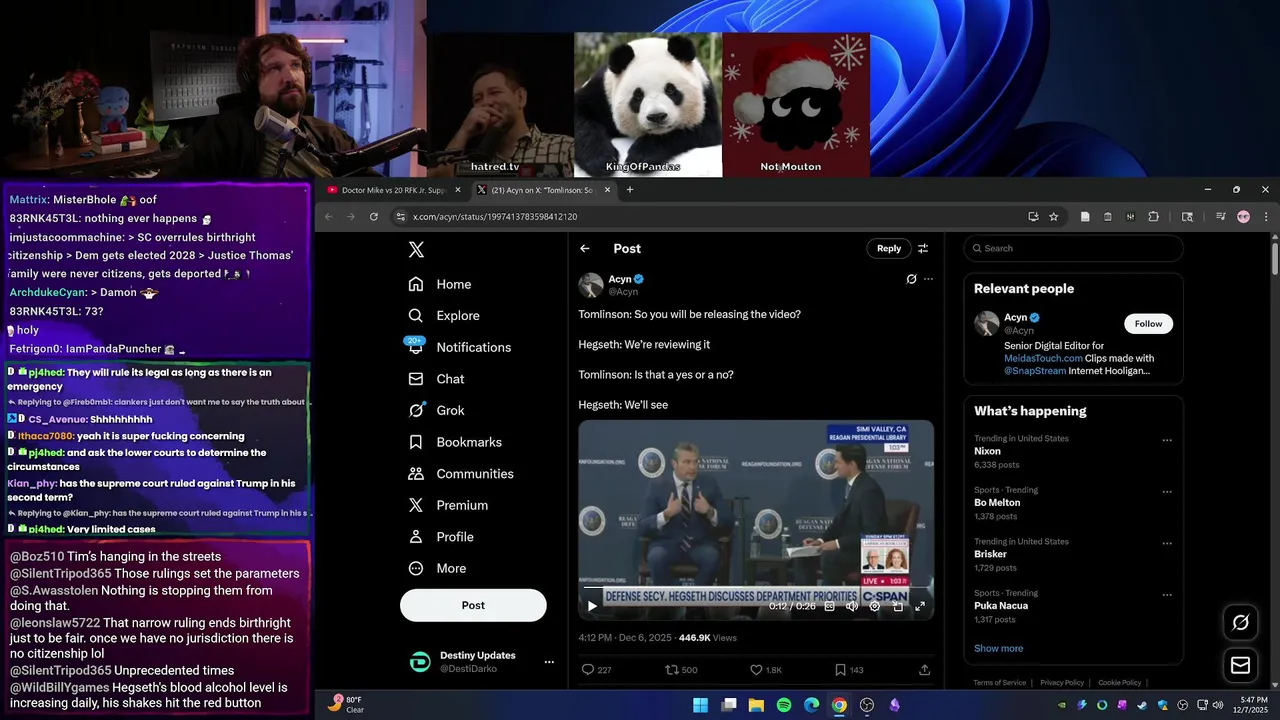Open the Chrome Extensions puzzle icon
1280x720 pixels.
pos(1153,217)
